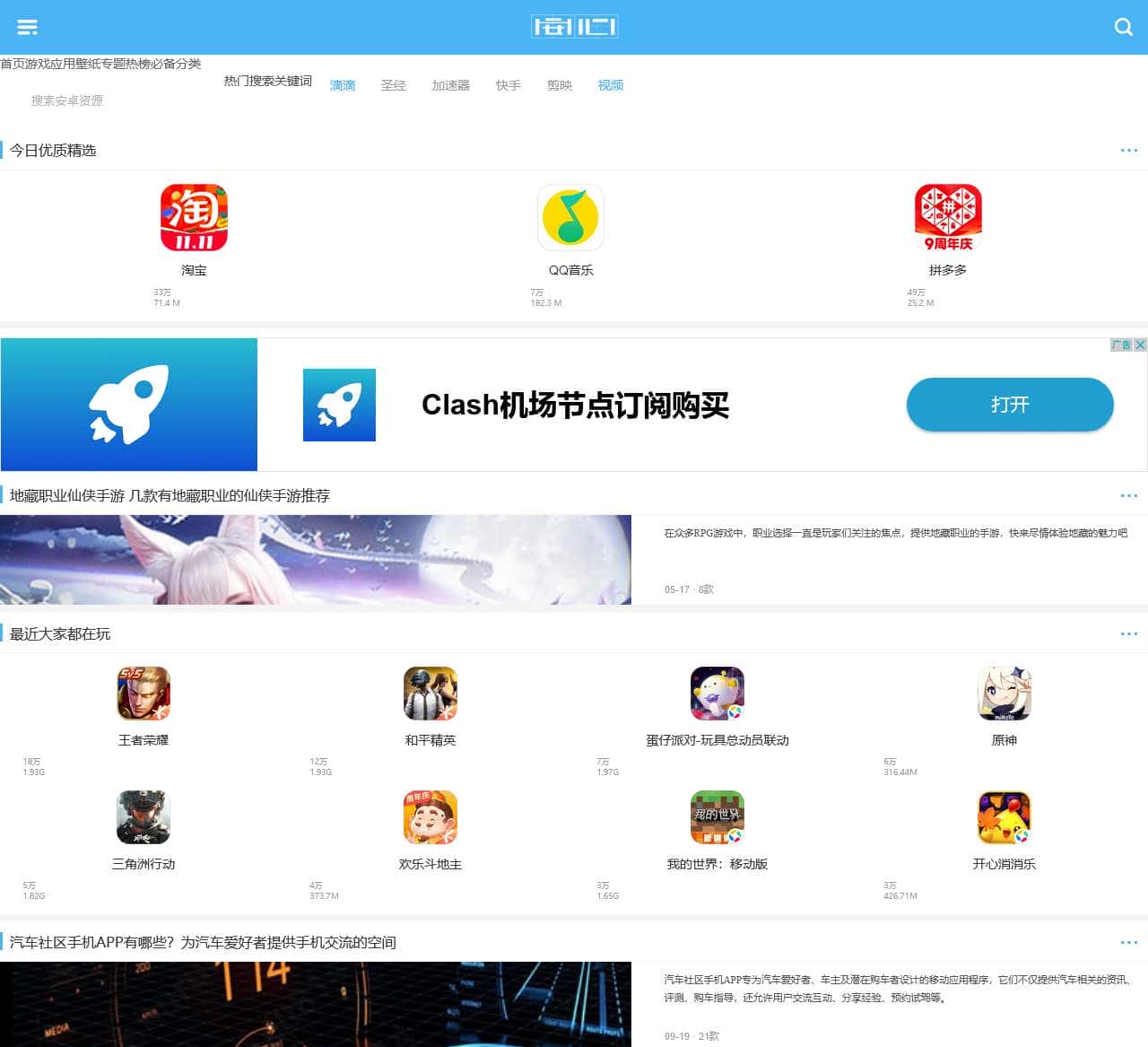1148x1047 pixels.
Task: Select the 圣经 hot keyword
Action: coord(394,85)
